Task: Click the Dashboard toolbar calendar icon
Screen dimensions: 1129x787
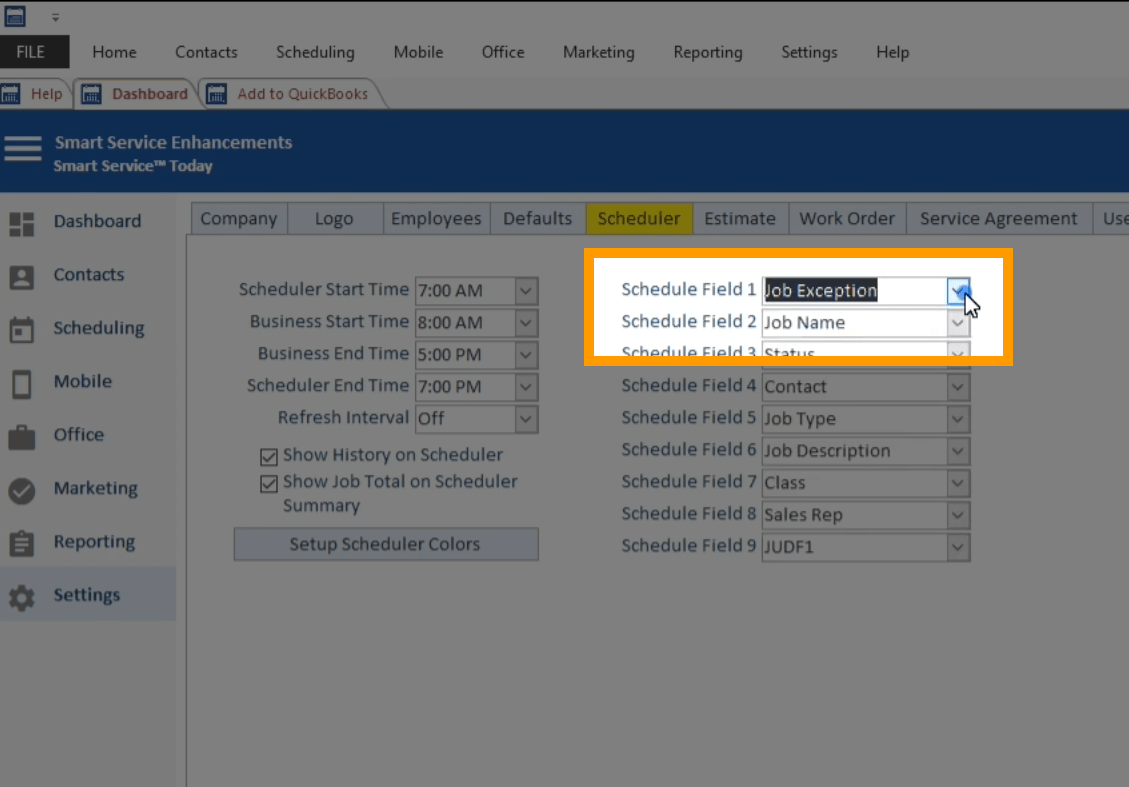Action: 91,94
